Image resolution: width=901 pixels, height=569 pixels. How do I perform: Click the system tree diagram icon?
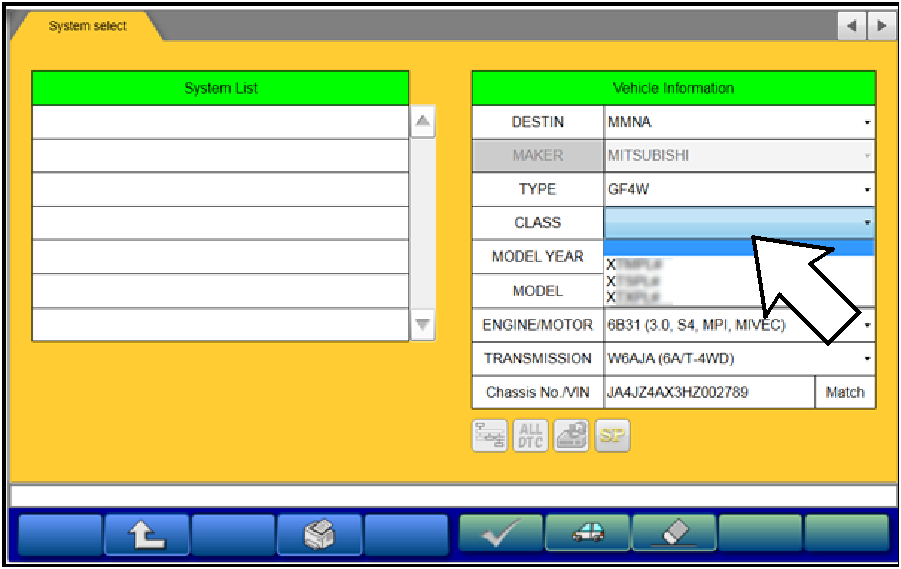coord(490,436)
